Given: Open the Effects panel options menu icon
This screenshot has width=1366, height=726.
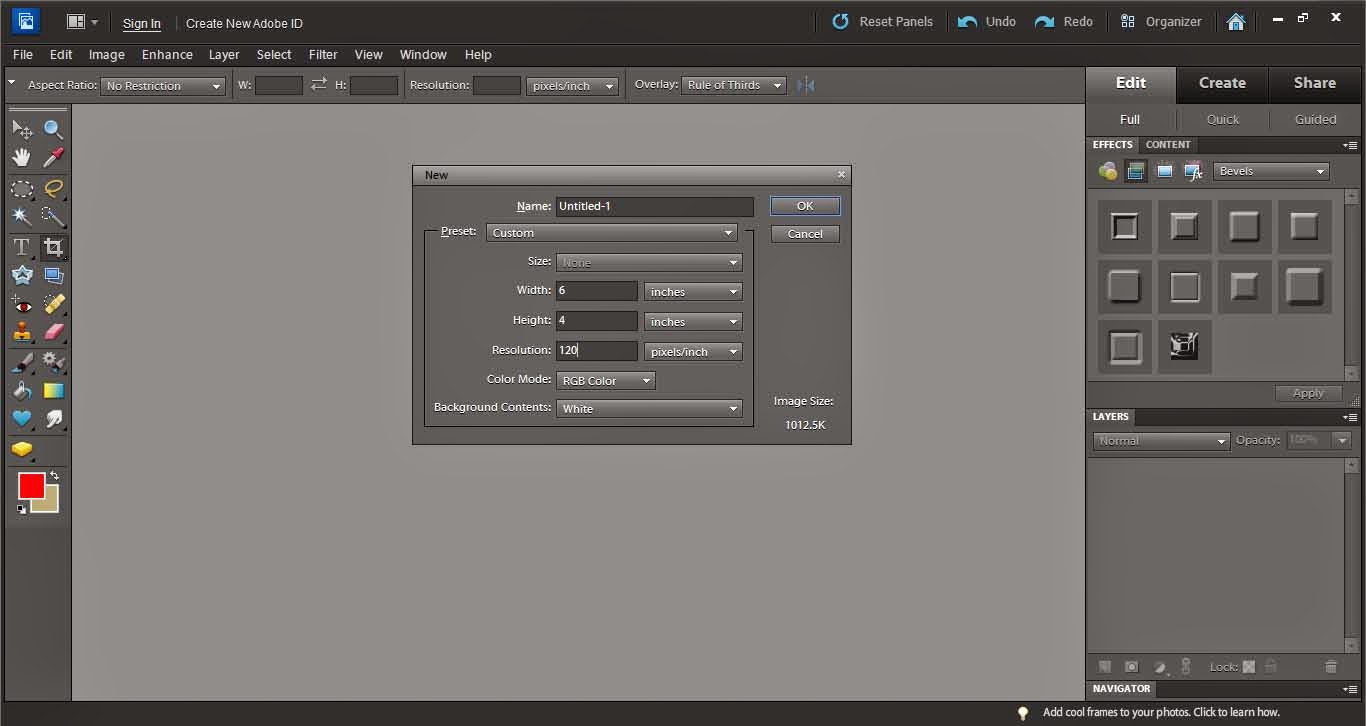Looking at the screenshot, I should 1350,145.
